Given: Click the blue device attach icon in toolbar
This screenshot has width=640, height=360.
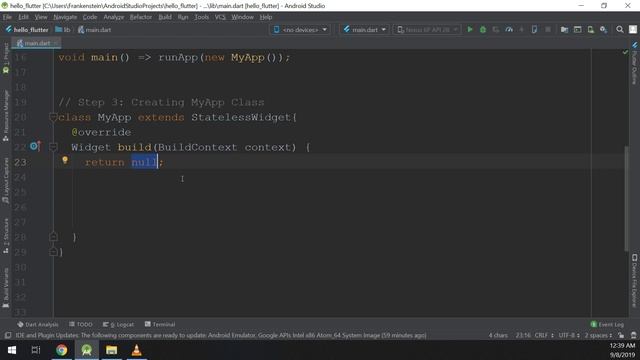Looking at the screenshot, I should (534, 29).
